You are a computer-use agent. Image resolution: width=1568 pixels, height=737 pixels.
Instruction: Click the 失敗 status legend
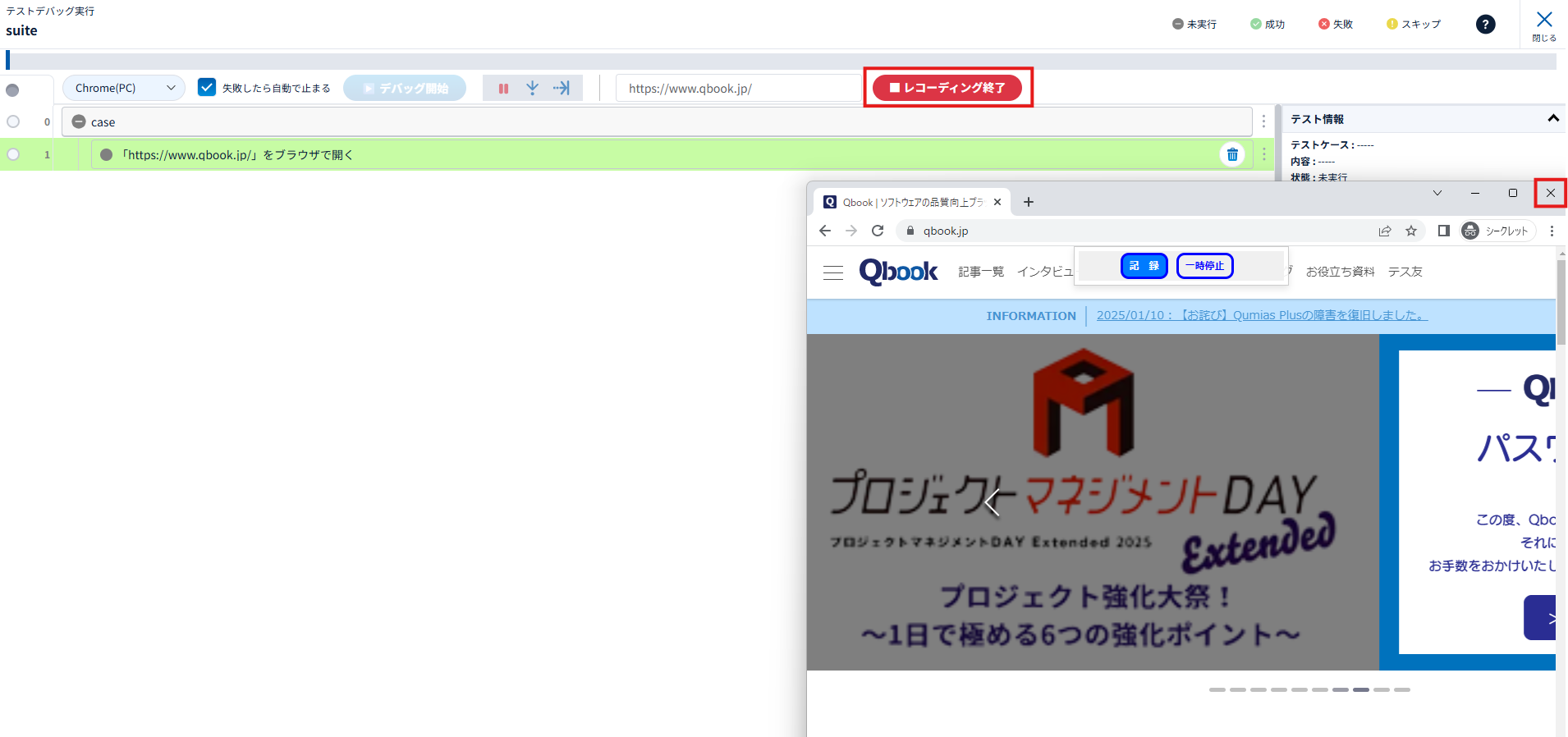point(1336,25)
